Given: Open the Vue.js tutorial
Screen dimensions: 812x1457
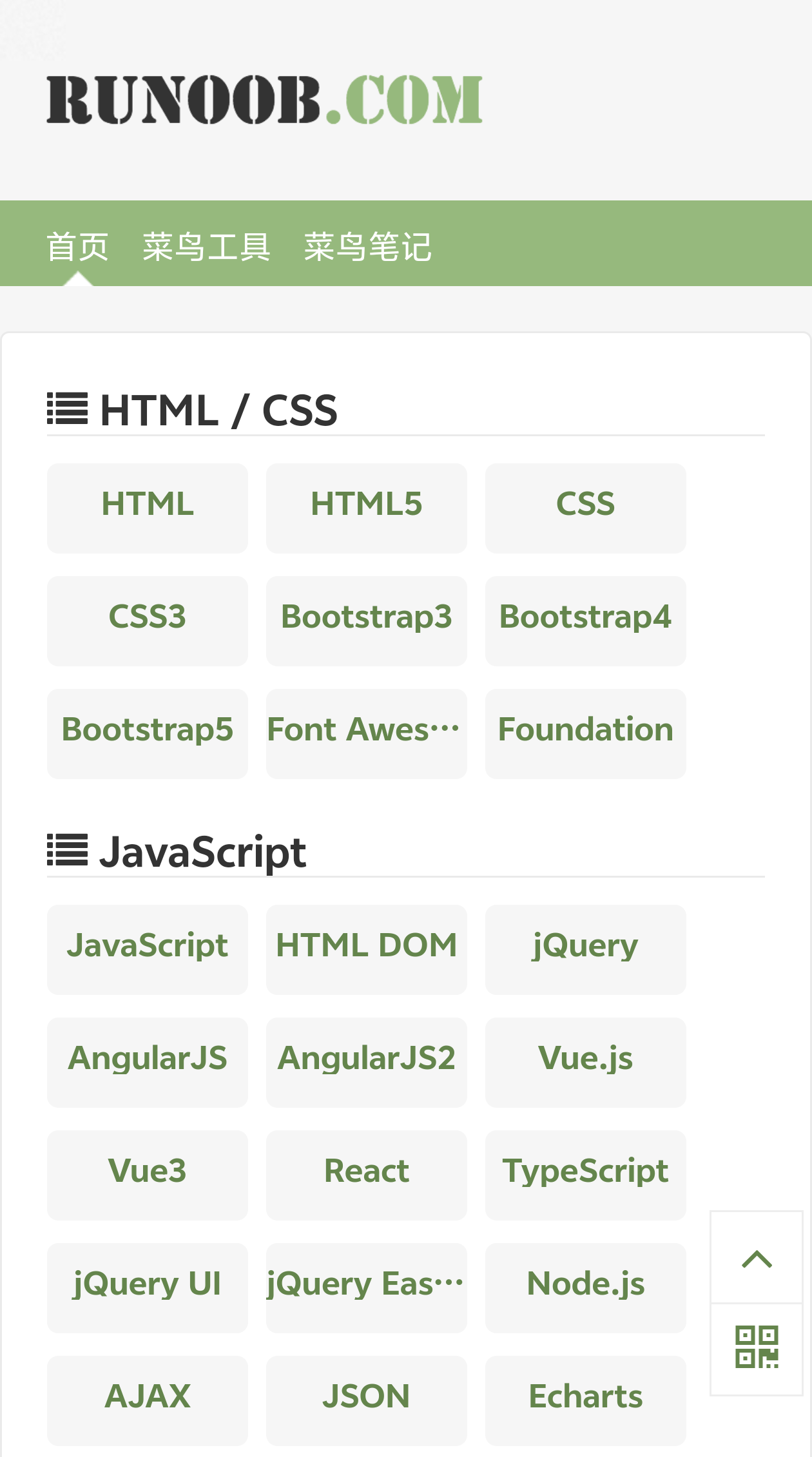Looking at the screenshot, I should [585, 1062].
